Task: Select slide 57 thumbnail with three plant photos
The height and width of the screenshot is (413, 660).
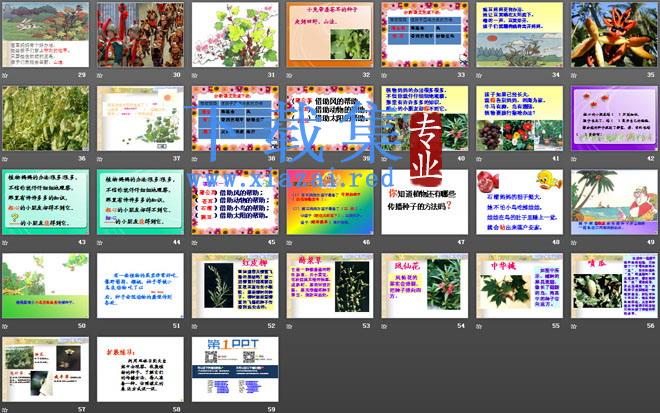Action: tap(45, 369)
